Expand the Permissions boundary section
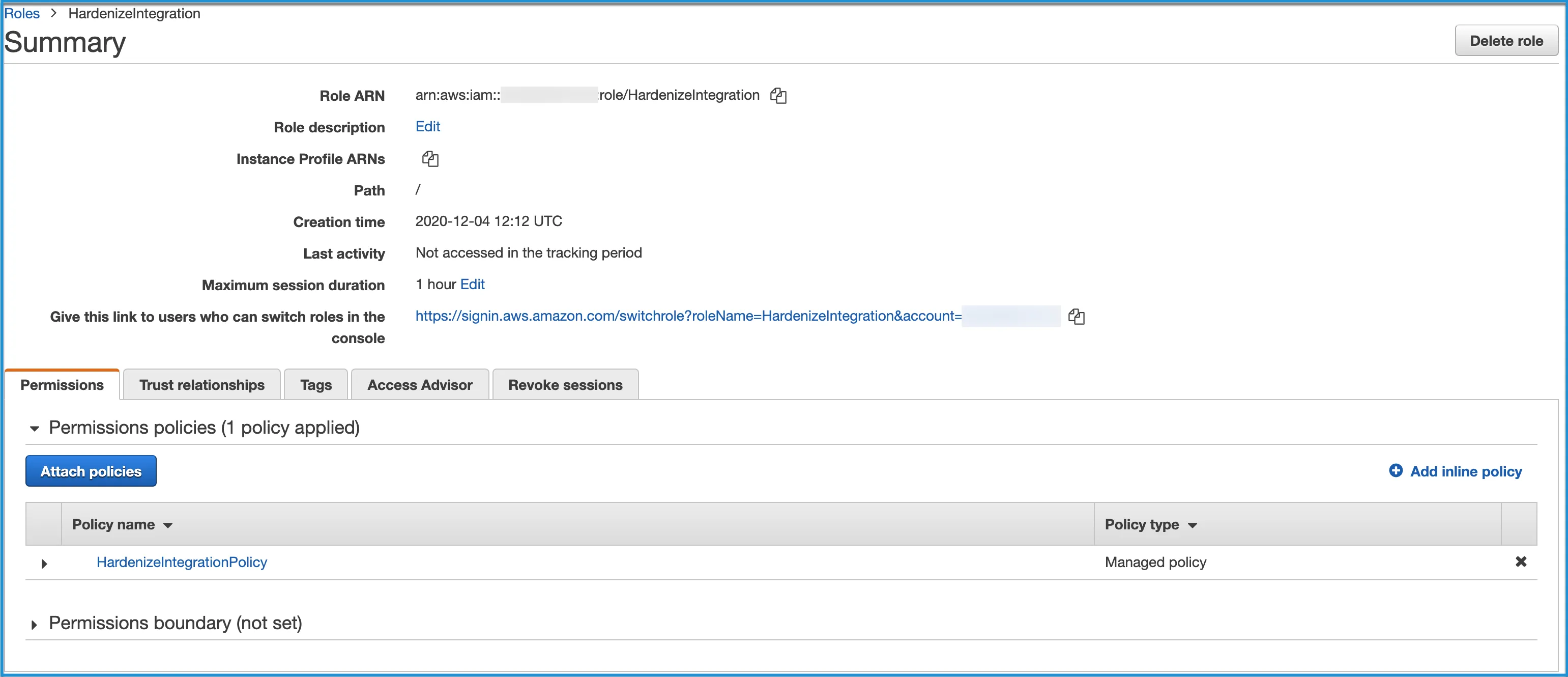Viewport: 1568px width, 677px height. (34, 624)
